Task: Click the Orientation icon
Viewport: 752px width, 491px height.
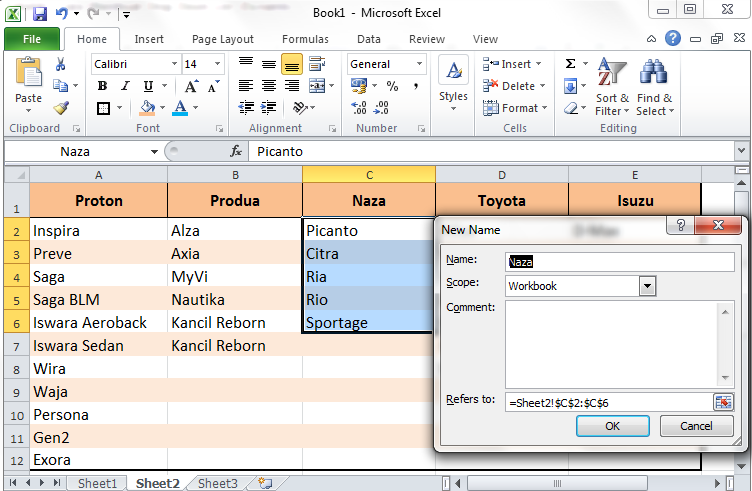Action: [300, 108]
